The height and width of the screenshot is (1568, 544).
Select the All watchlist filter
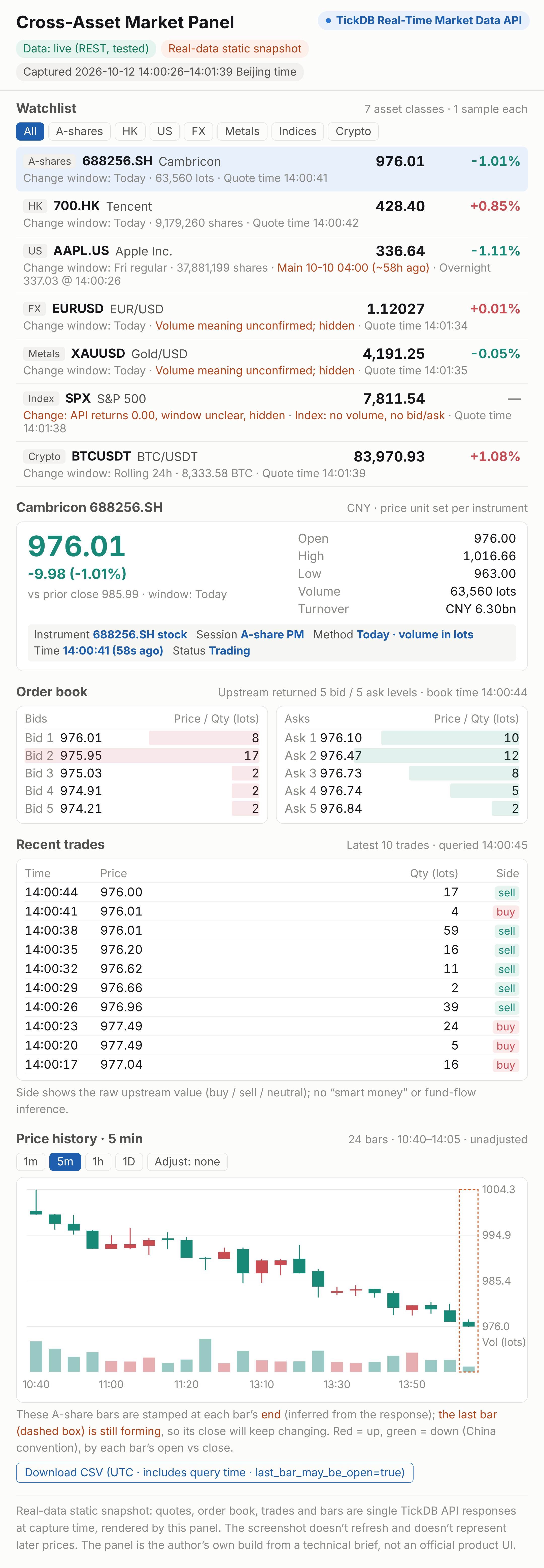(30, 132)
